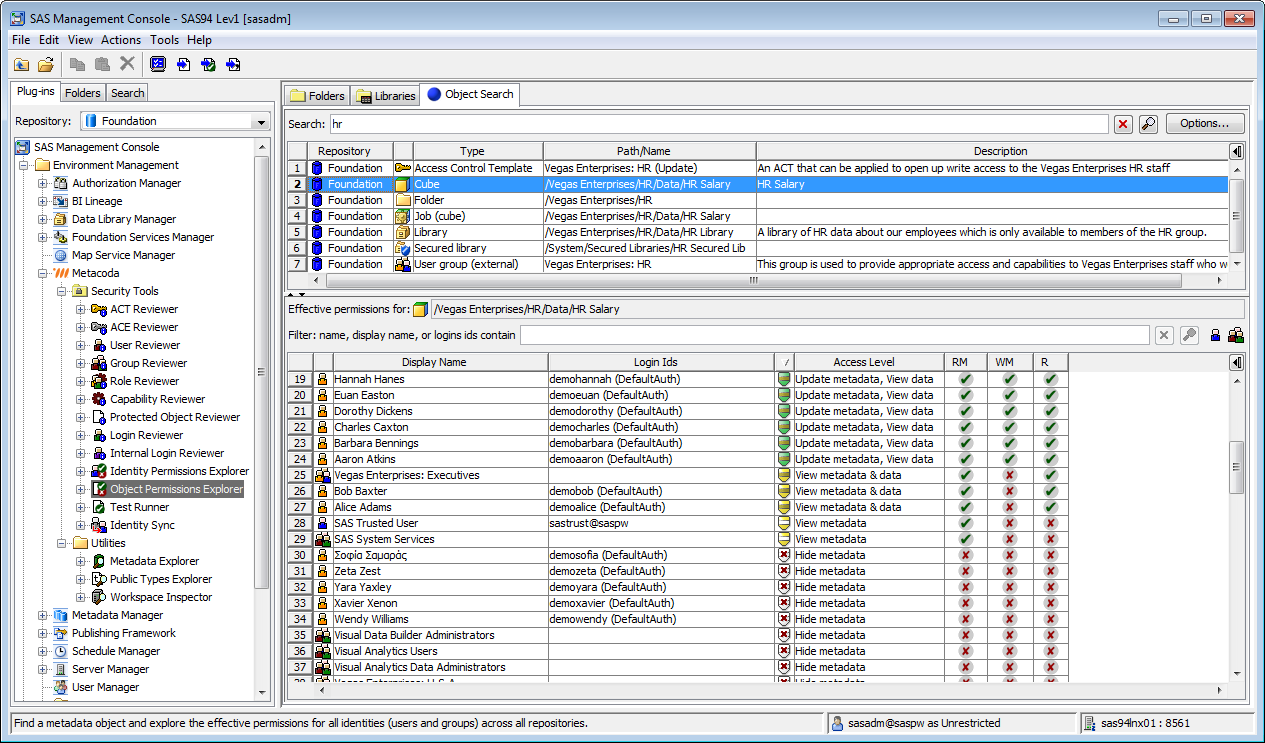Image resolution: width=1265 pixels, height=743 pixels.
Task: Click the up-one-level folder toolbar icon
Action: point(22,64)
